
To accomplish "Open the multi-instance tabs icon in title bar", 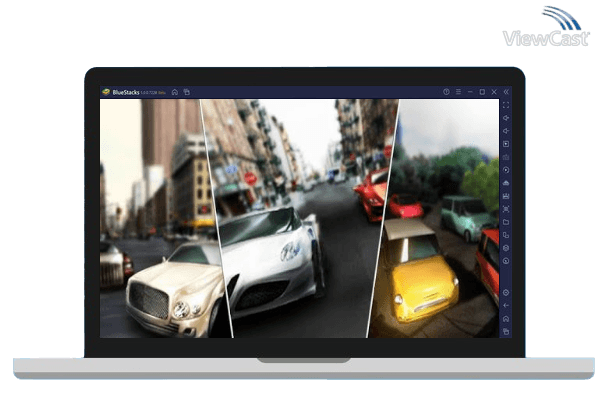I will click(x=187, y=92).
